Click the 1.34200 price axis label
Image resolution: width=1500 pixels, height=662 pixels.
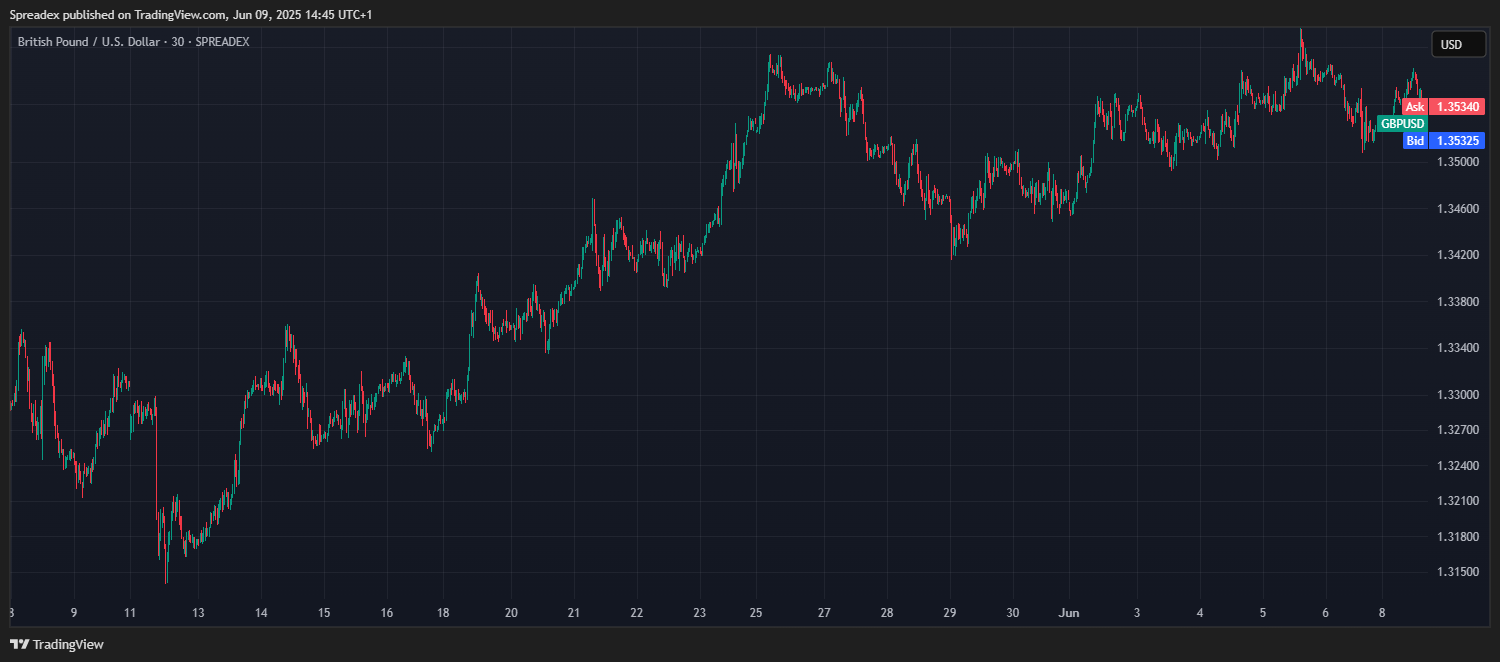click(1457, 255)
